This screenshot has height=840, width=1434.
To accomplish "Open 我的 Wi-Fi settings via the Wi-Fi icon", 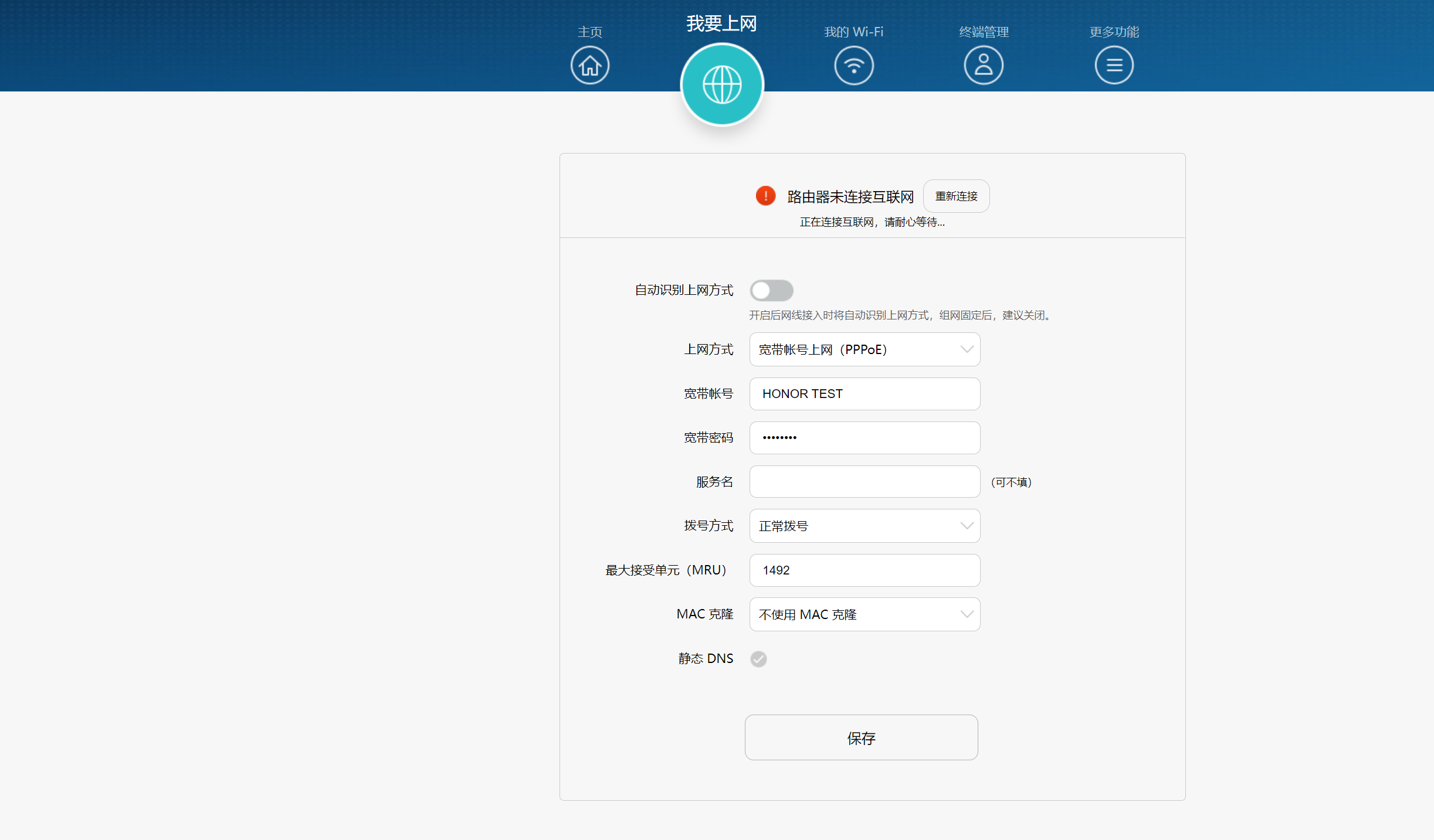I will click(854, 65).
